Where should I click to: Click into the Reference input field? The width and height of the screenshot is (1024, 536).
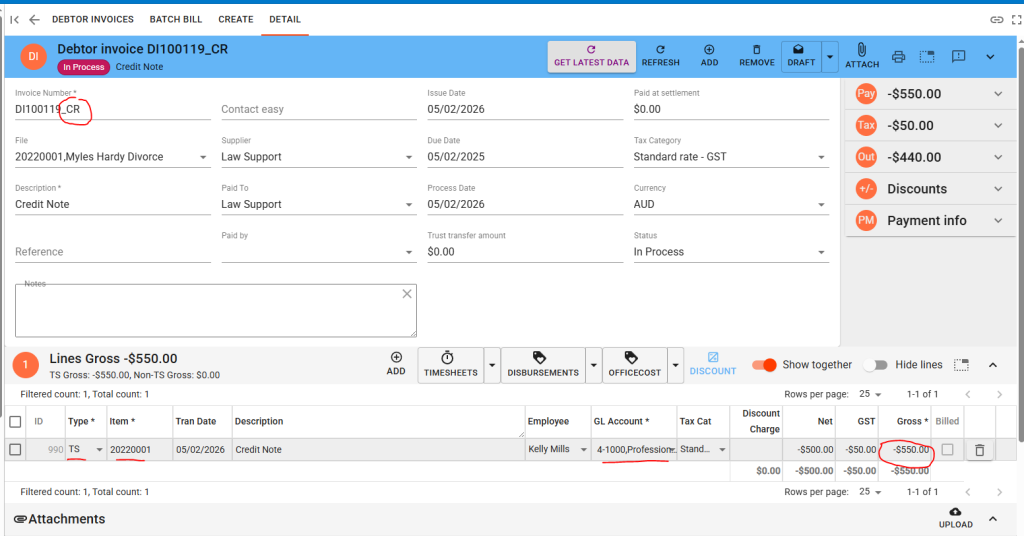[112, 252]
